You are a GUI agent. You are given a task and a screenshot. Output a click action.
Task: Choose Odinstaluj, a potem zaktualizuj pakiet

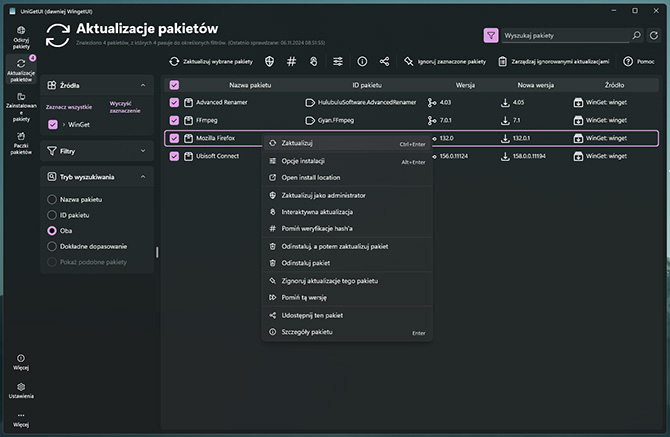[x=347, y=246]
